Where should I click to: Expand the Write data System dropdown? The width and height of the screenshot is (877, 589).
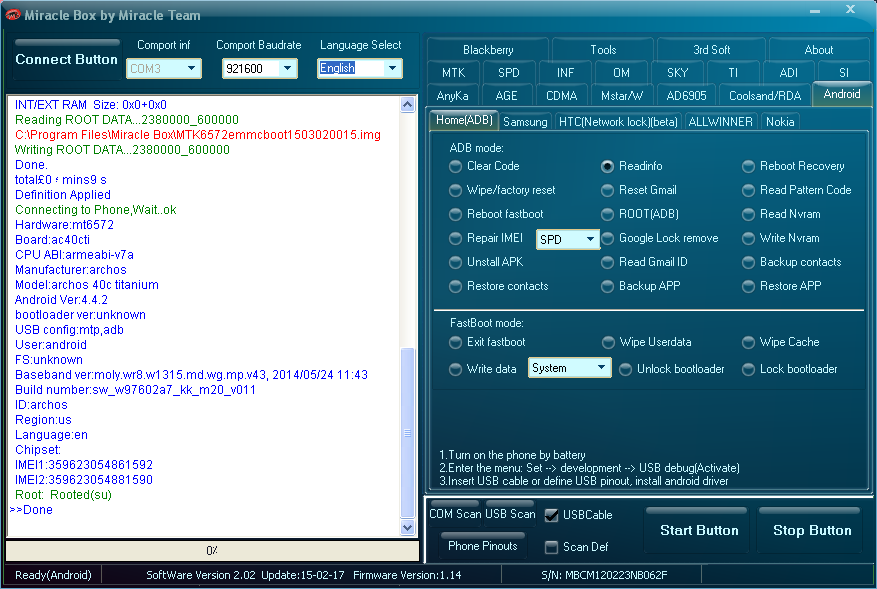[569, 368]
